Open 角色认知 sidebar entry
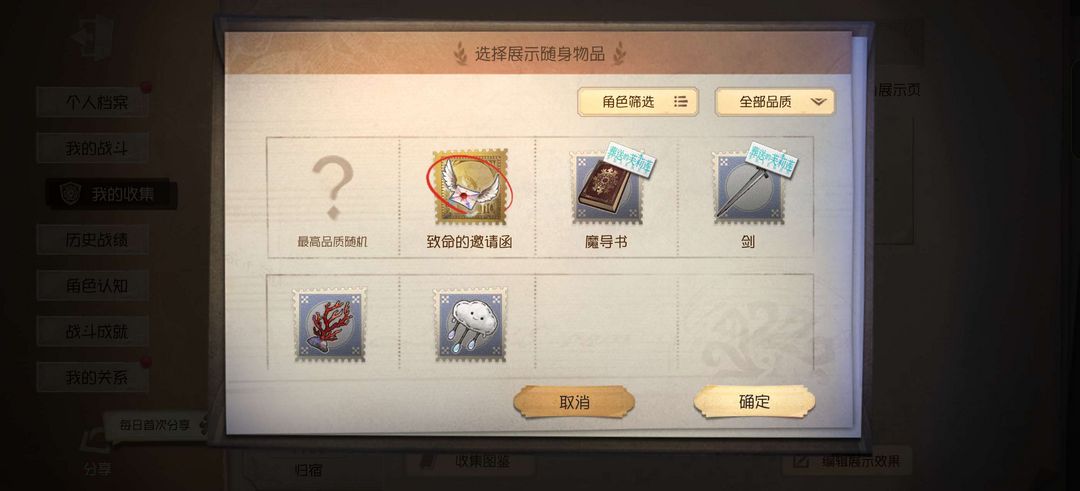This screenshot has height=491, width=1080. pos(92,285)
